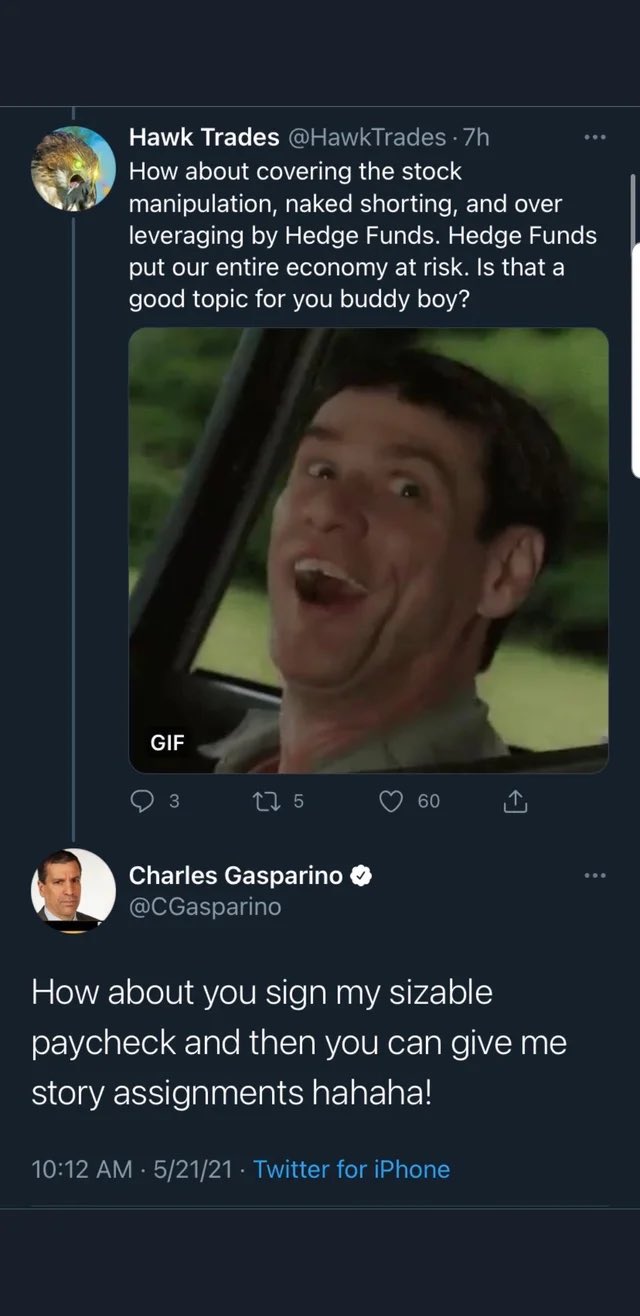Click the verified badge beside Charles Gasparino
This screenshot has height=1316, width=640.
361,876
